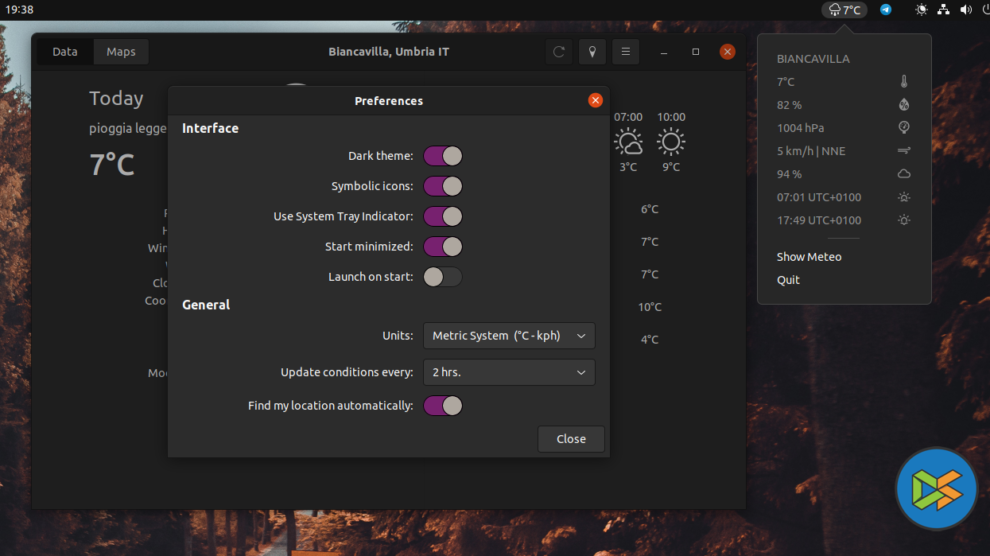This screenshot has width=990, height=556.
Task: Click the volume speaker icon
Action: pos(965,9)
